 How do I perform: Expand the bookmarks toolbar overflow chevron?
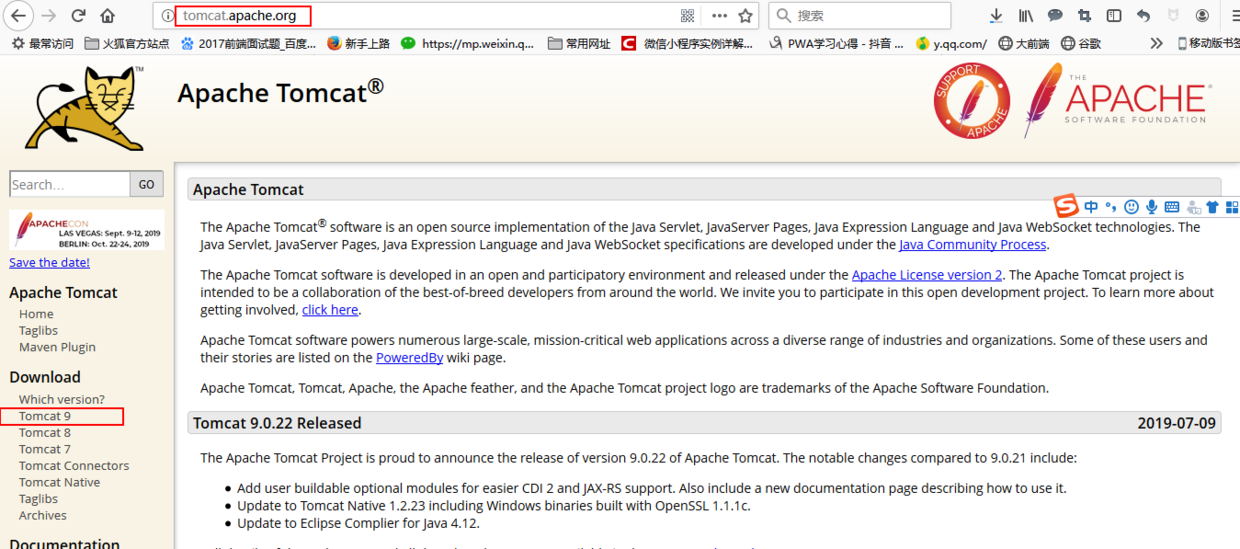click(1157, 43)
